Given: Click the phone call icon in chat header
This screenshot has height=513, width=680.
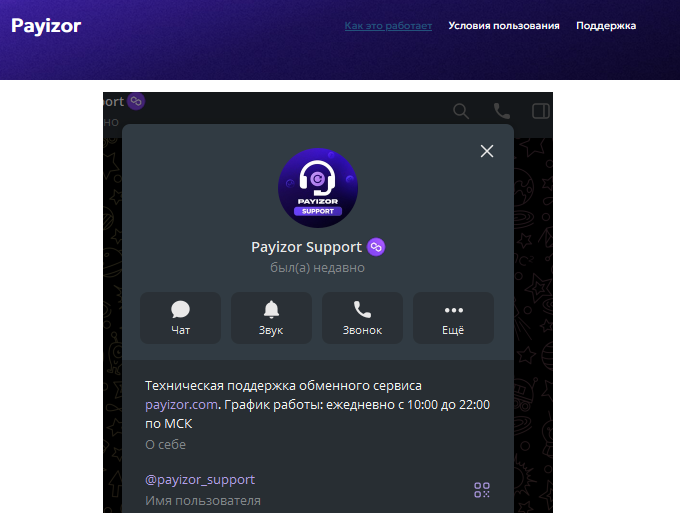Looking at the screenshot, I should point(502,111).
